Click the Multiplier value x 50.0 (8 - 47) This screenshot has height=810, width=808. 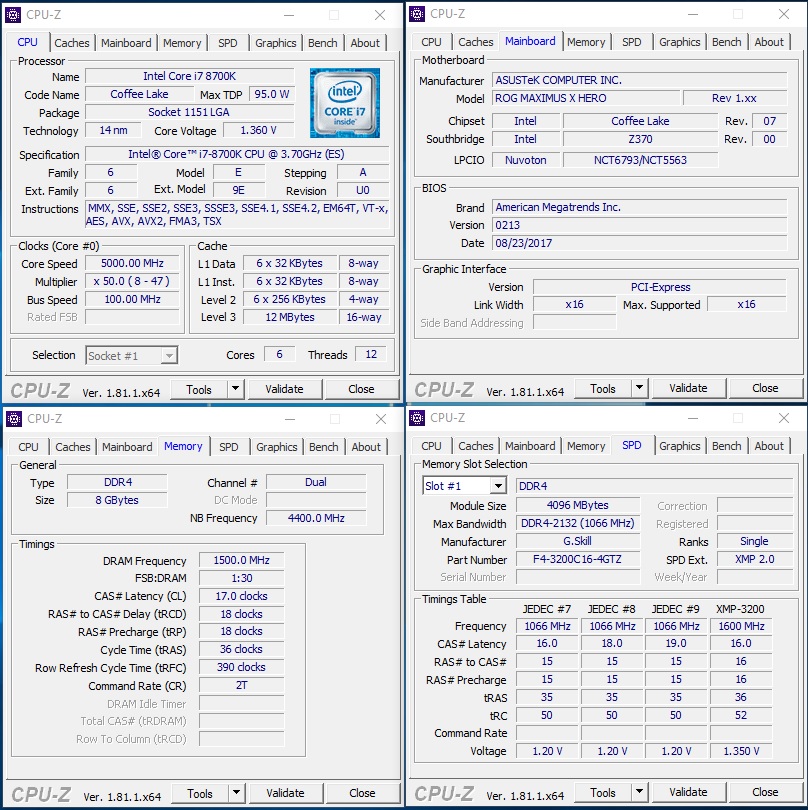[132, 281]
